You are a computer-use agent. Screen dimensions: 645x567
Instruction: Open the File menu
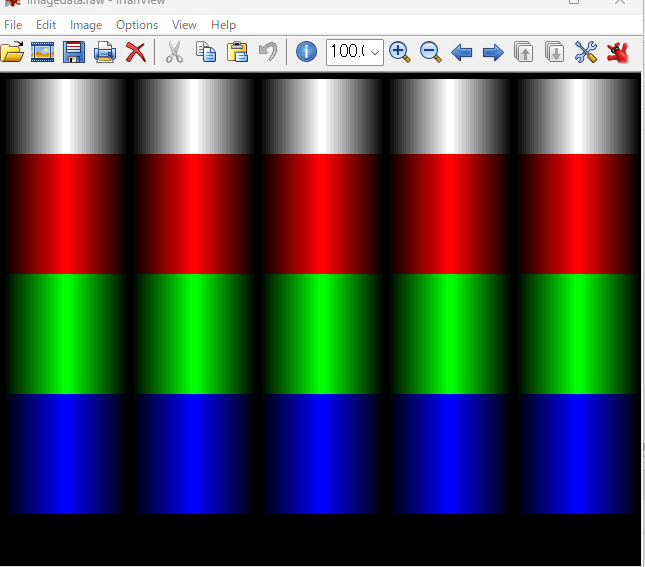click(13, 25)
